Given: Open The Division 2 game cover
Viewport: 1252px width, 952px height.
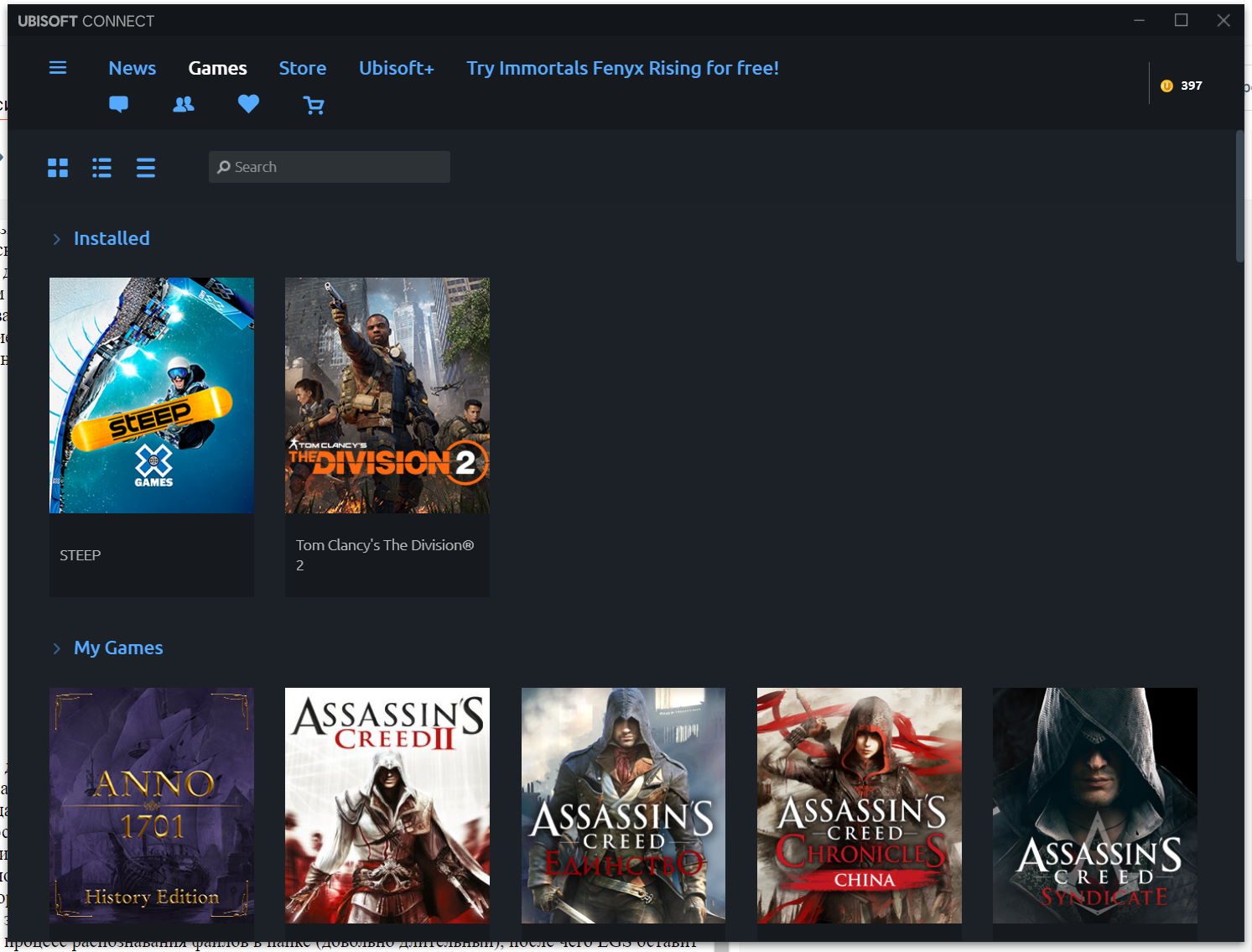Looking at the screenshot, I should 387,395.
